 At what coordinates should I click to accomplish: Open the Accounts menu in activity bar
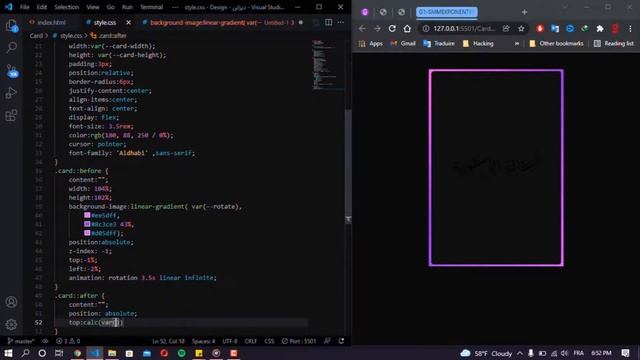click(x=11, y=302)
